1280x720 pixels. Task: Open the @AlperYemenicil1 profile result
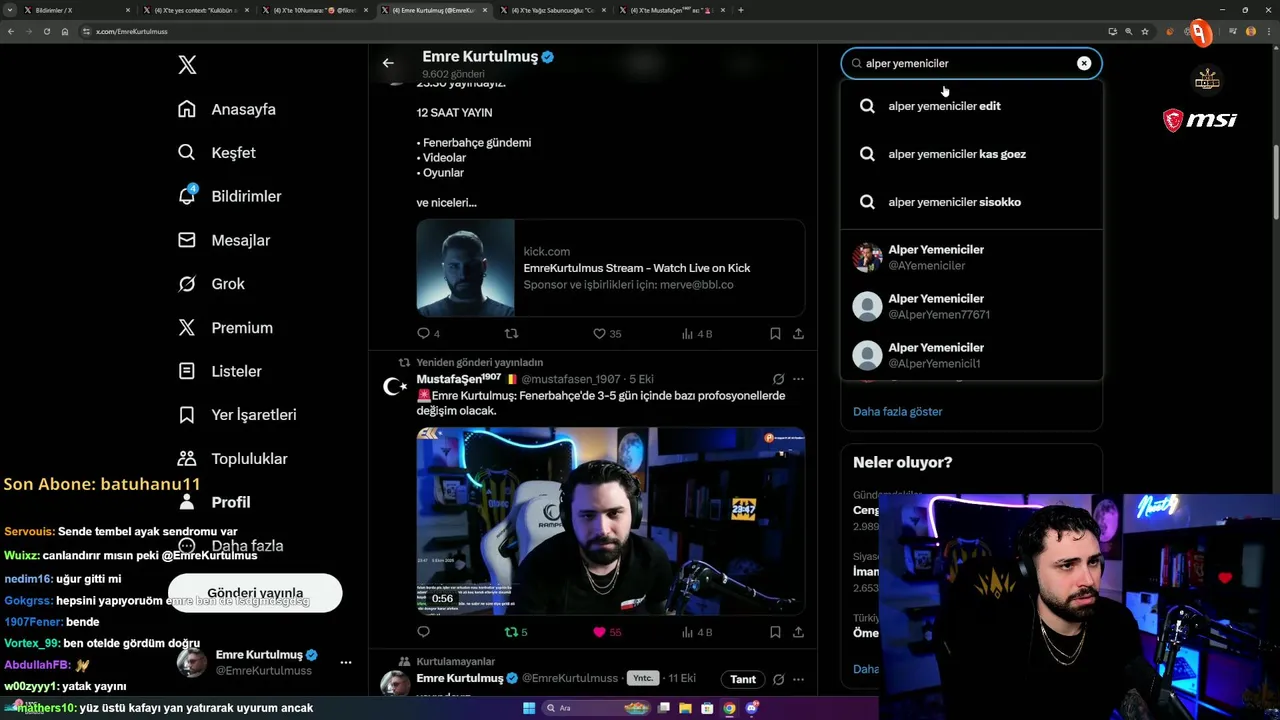(971, 355)
